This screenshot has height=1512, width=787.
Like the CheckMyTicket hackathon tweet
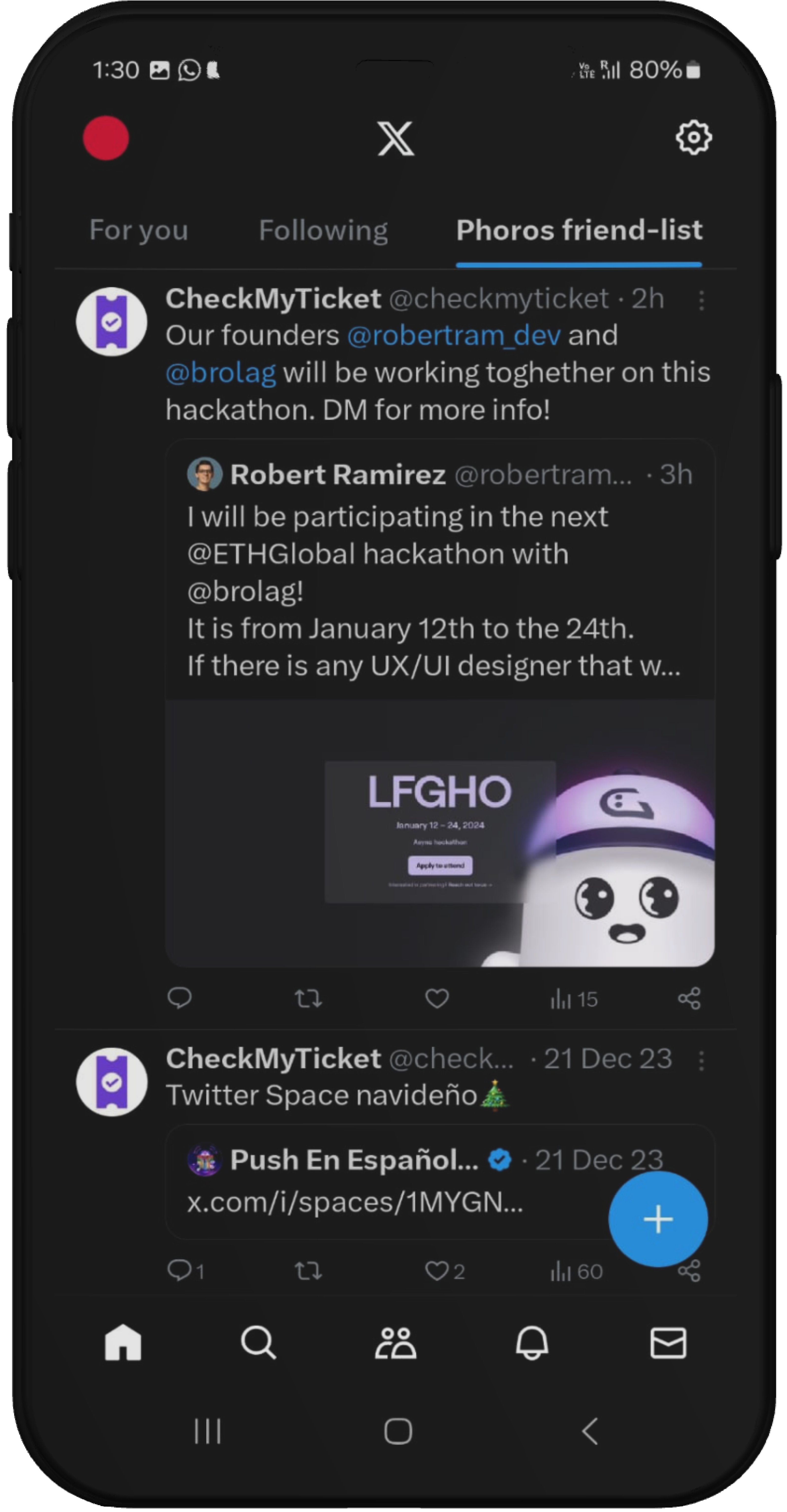point(437,998)
